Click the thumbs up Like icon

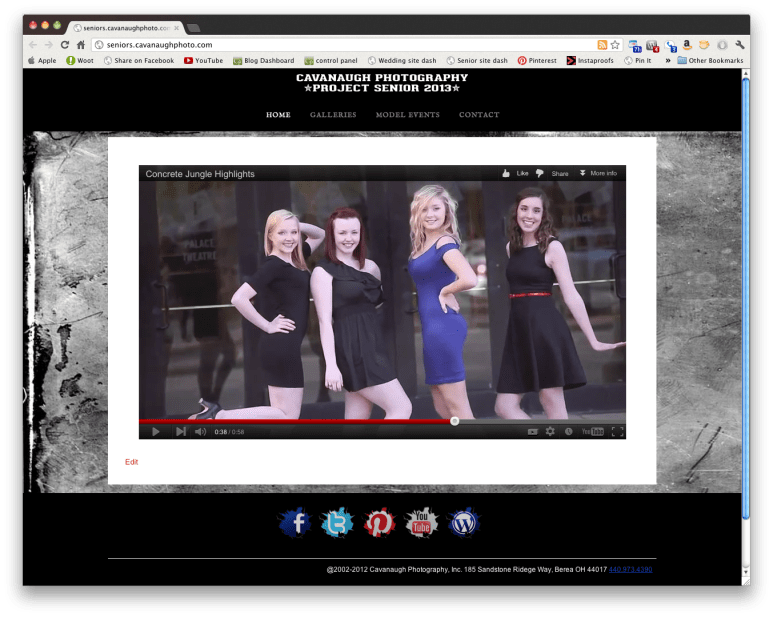507,173
